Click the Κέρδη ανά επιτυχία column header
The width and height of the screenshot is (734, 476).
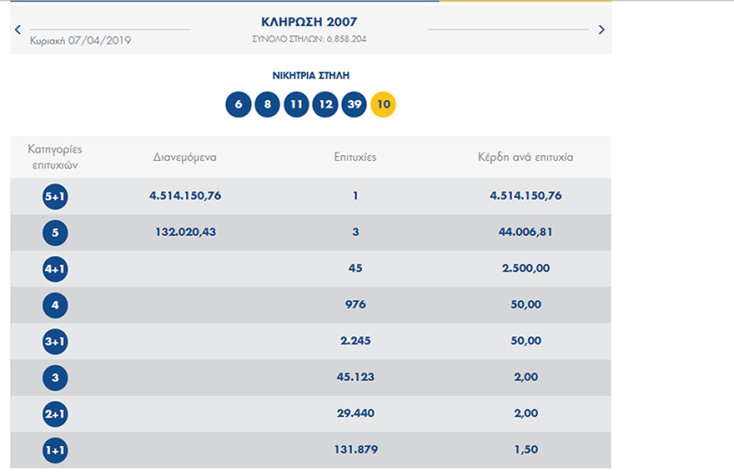click(x=526, y=158)
